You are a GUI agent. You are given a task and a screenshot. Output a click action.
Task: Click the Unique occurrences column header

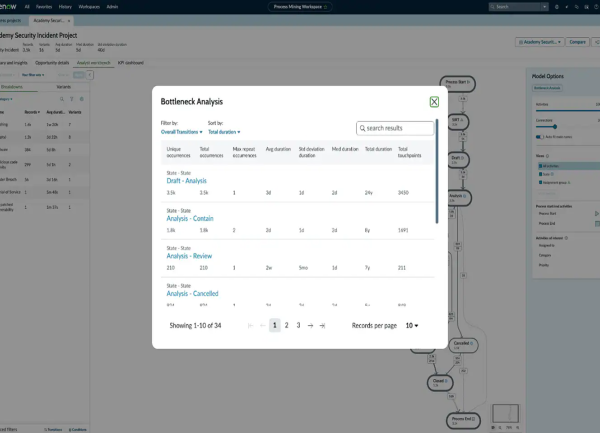(x=178, y=152)
